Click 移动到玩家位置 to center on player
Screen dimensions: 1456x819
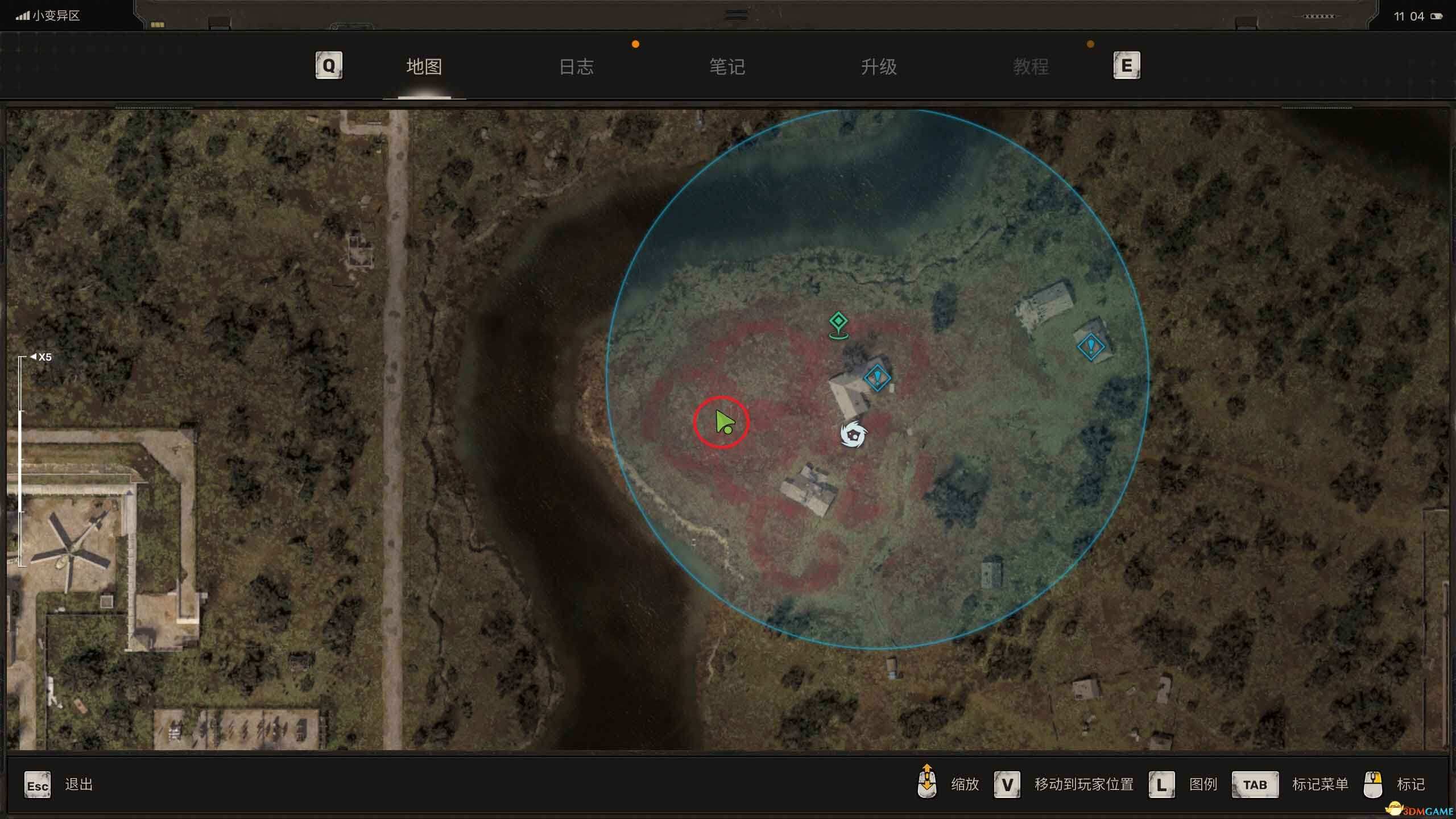point(1084,785)
